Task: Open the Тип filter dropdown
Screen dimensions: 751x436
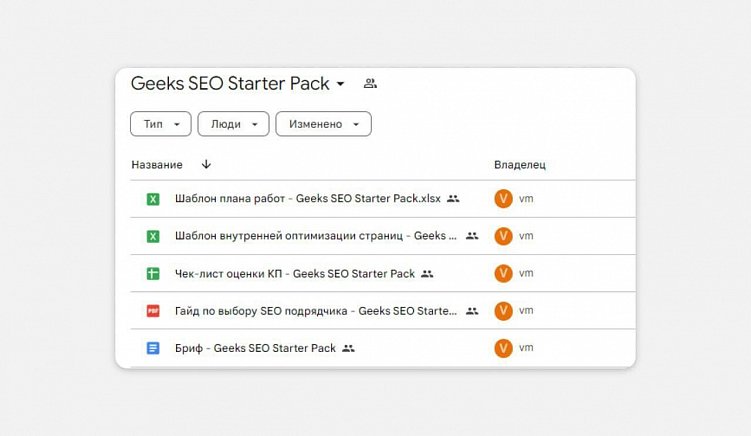Action: click(160, 124)
